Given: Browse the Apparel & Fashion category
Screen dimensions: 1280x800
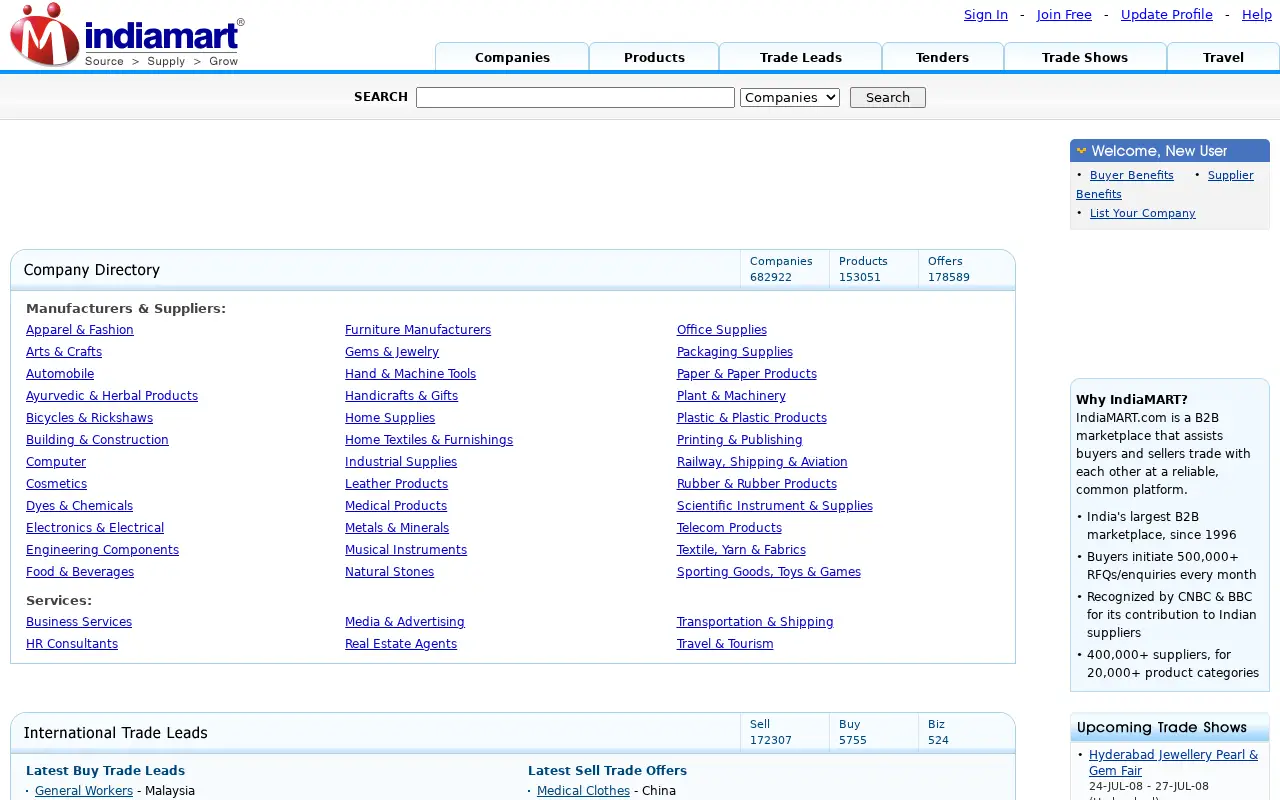Looking at the screenshot, I should click(x=80, y=330).
